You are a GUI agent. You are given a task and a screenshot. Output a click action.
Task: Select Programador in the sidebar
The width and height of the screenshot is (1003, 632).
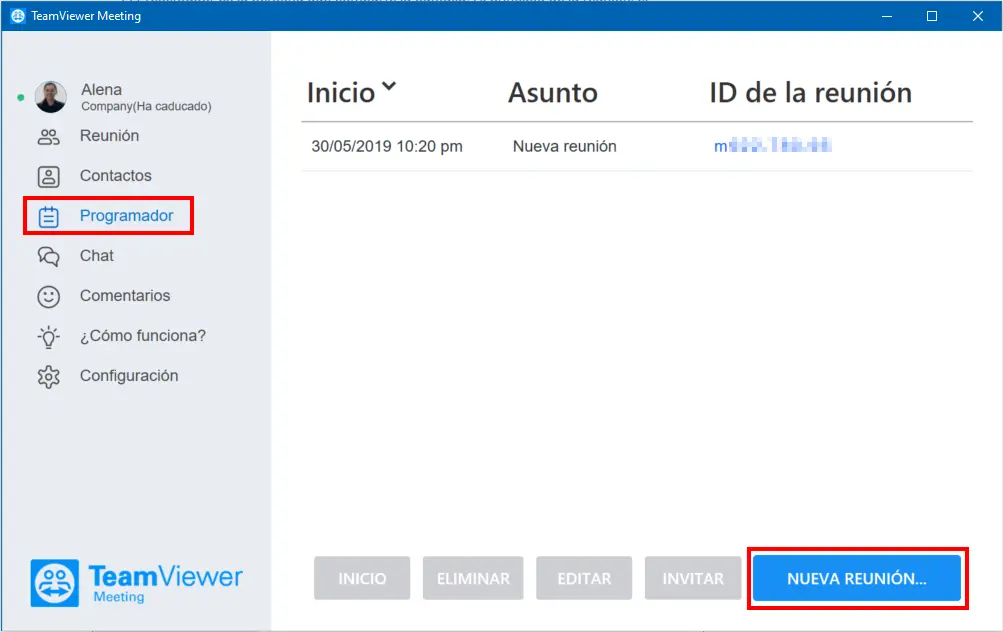pos(126,216)
